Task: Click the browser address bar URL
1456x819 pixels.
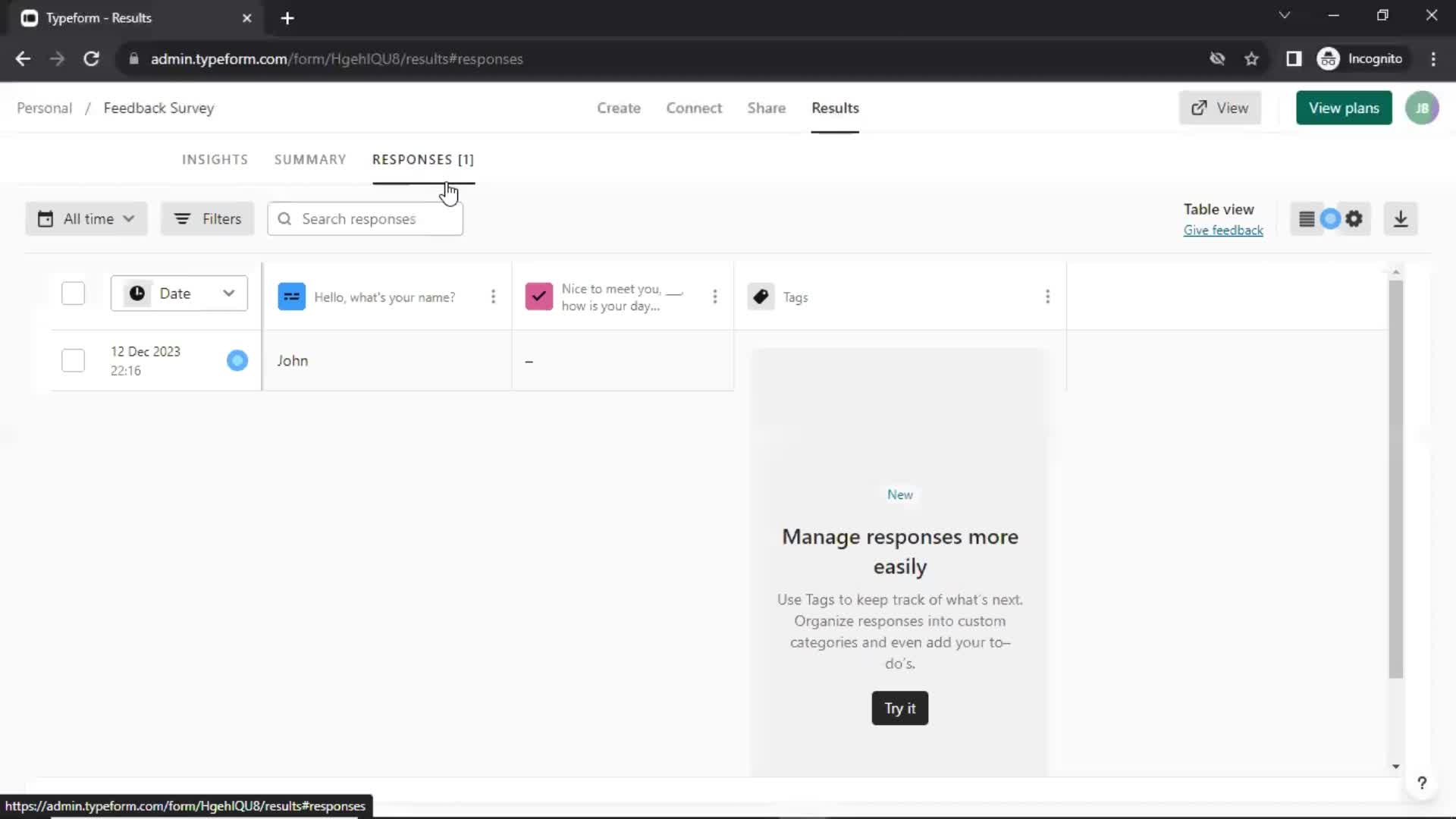Action: tap(337, 59)
